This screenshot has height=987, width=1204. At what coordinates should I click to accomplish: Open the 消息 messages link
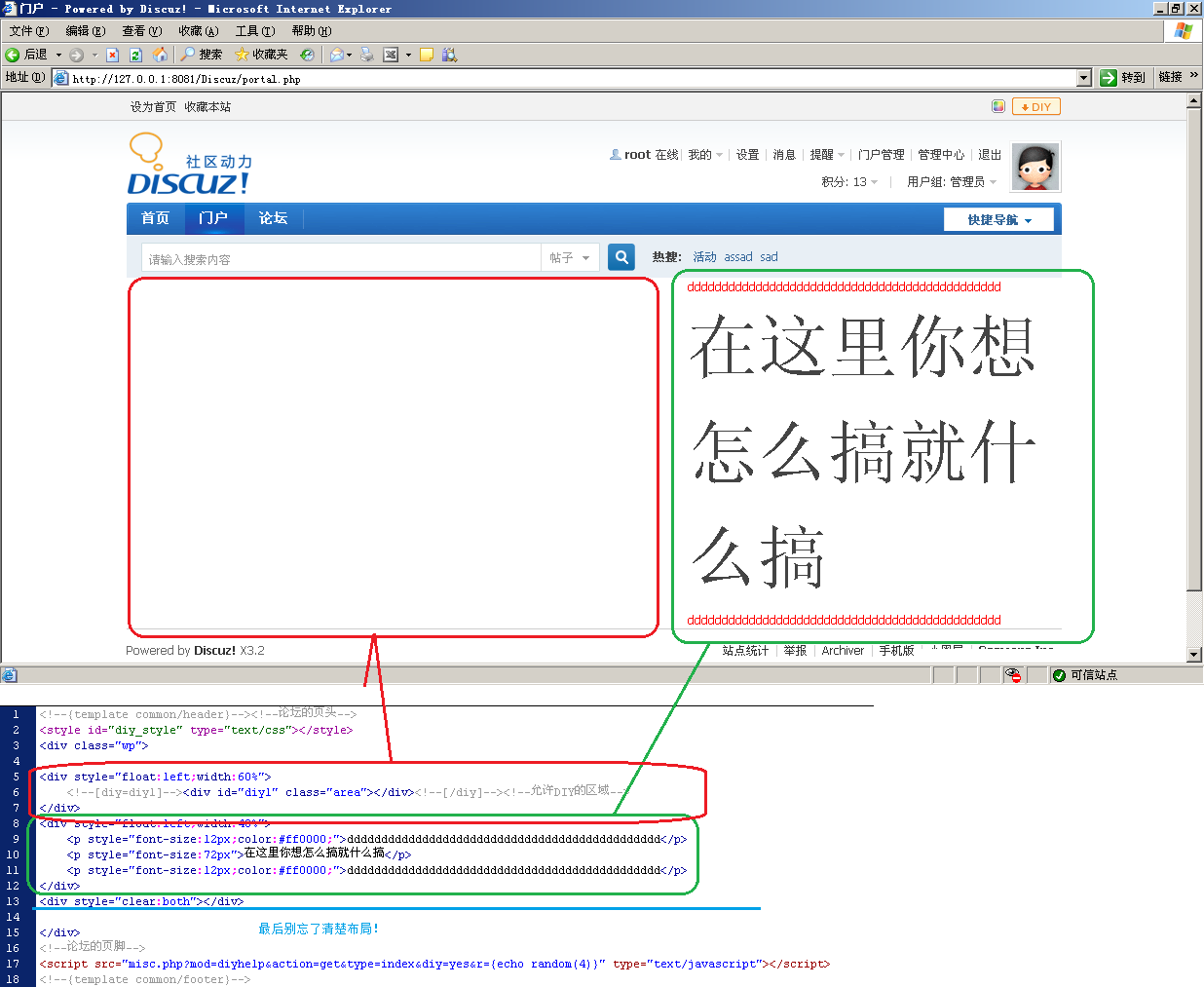tap(784, 155)
